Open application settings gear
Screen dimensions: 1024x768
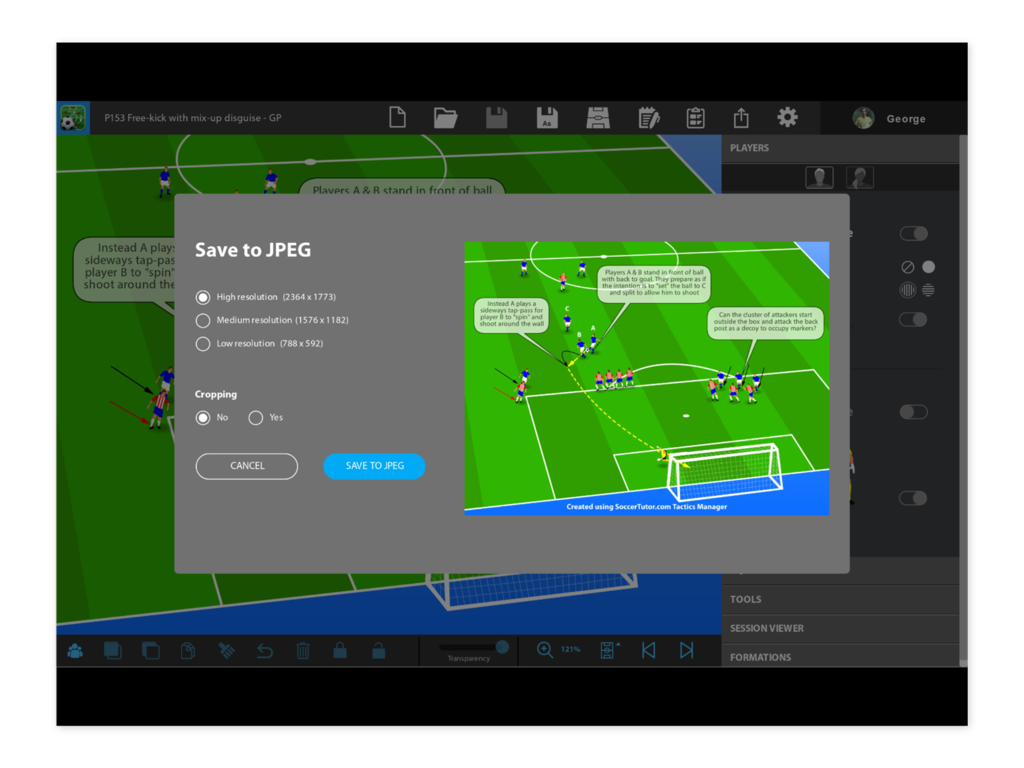788,117
